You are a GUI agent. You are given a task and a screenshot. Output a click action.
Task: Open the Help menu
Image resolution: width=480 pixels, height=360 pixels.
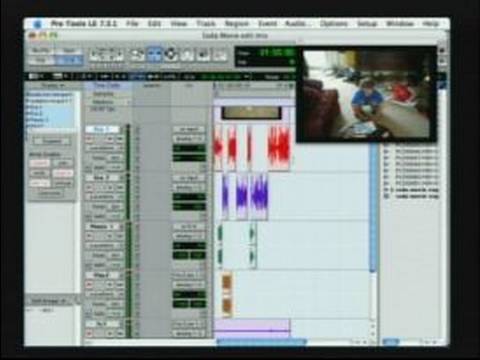tap(430, 24)
